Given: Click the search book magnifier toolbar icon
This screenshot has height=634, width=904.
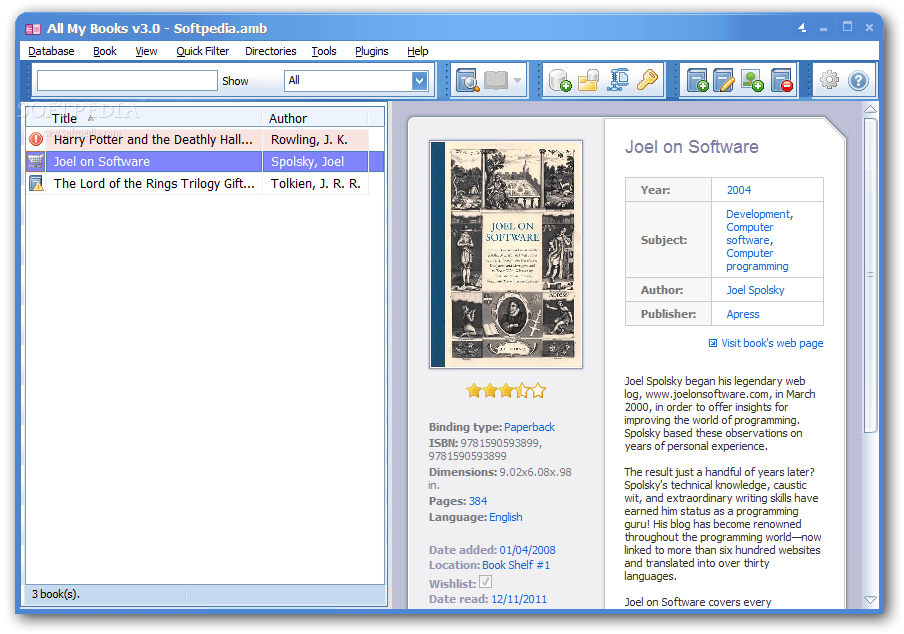Looking at the screenshot, I should (x=467, y=80).
